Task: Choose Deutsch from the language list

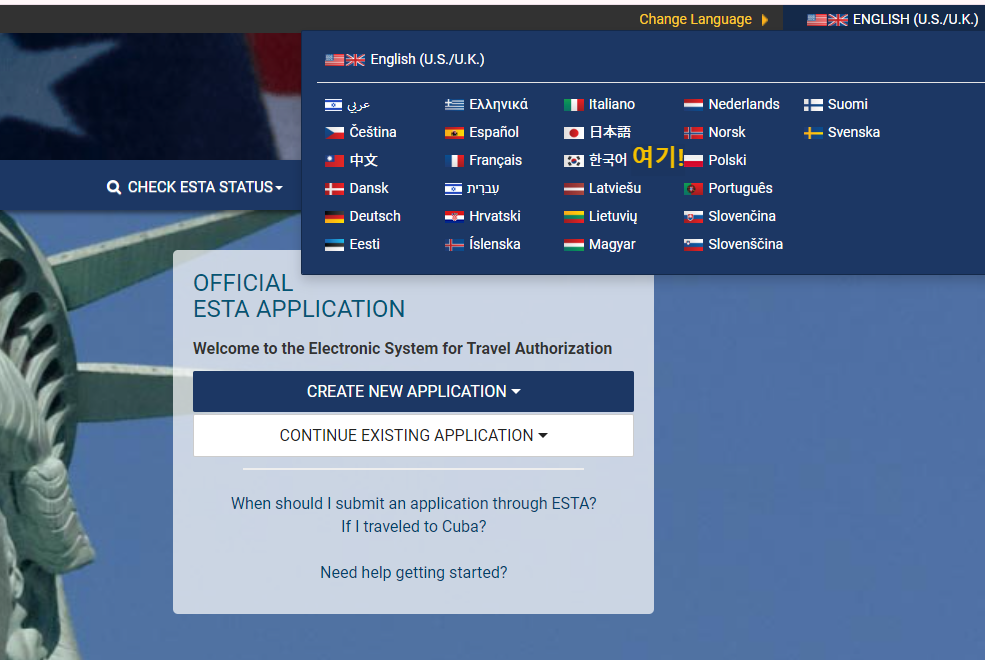Action: (375, 216)
